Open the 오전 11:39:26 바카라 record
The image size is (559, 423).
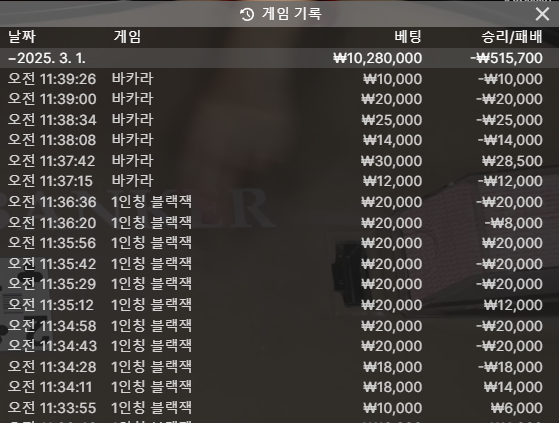point(280,79)
